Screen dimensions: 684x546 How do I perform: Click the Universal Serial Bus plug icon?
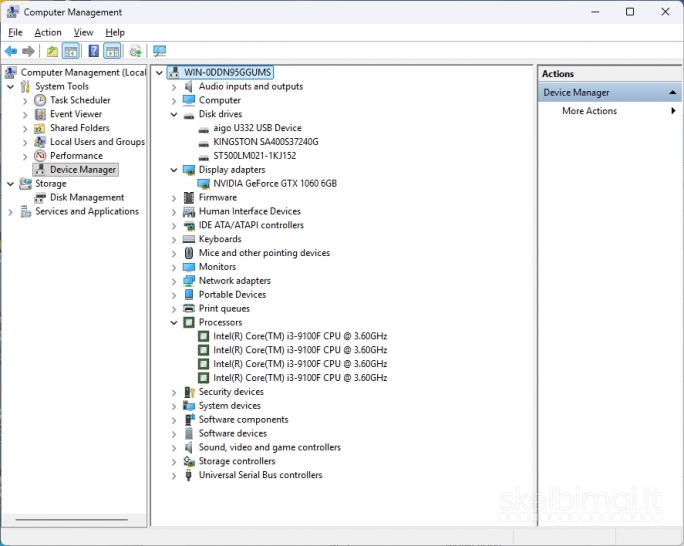pyautogui.click(x=188, y=475)
